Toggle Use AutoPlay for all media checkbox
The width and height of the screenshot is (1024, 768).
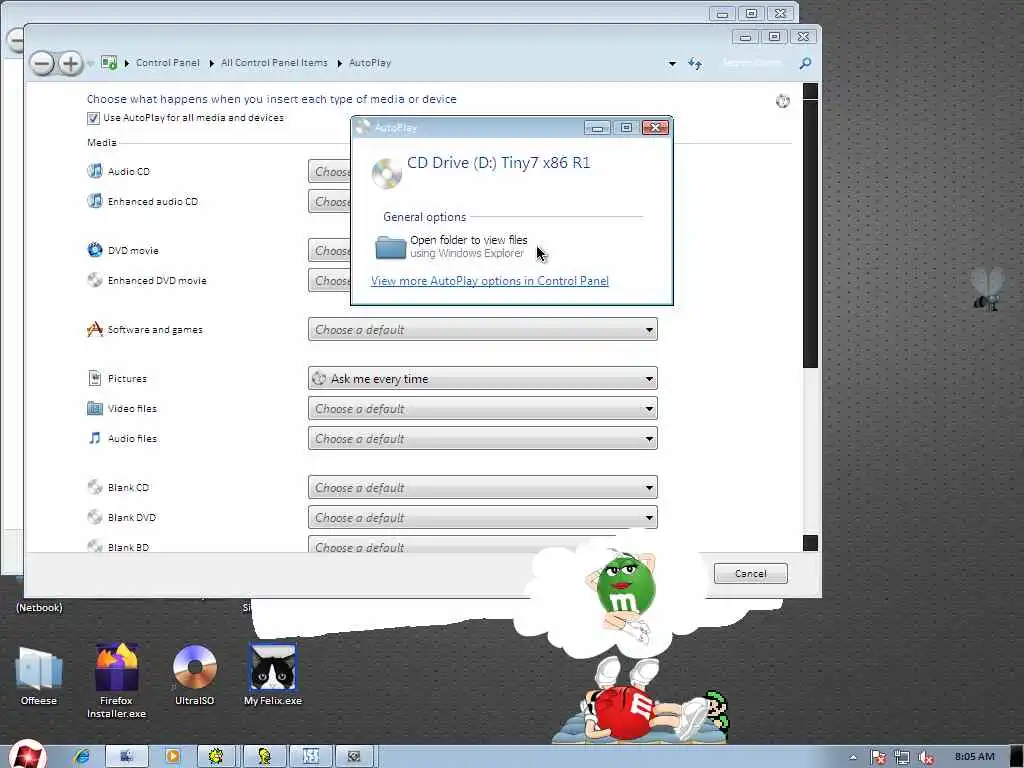pos(93,118)
